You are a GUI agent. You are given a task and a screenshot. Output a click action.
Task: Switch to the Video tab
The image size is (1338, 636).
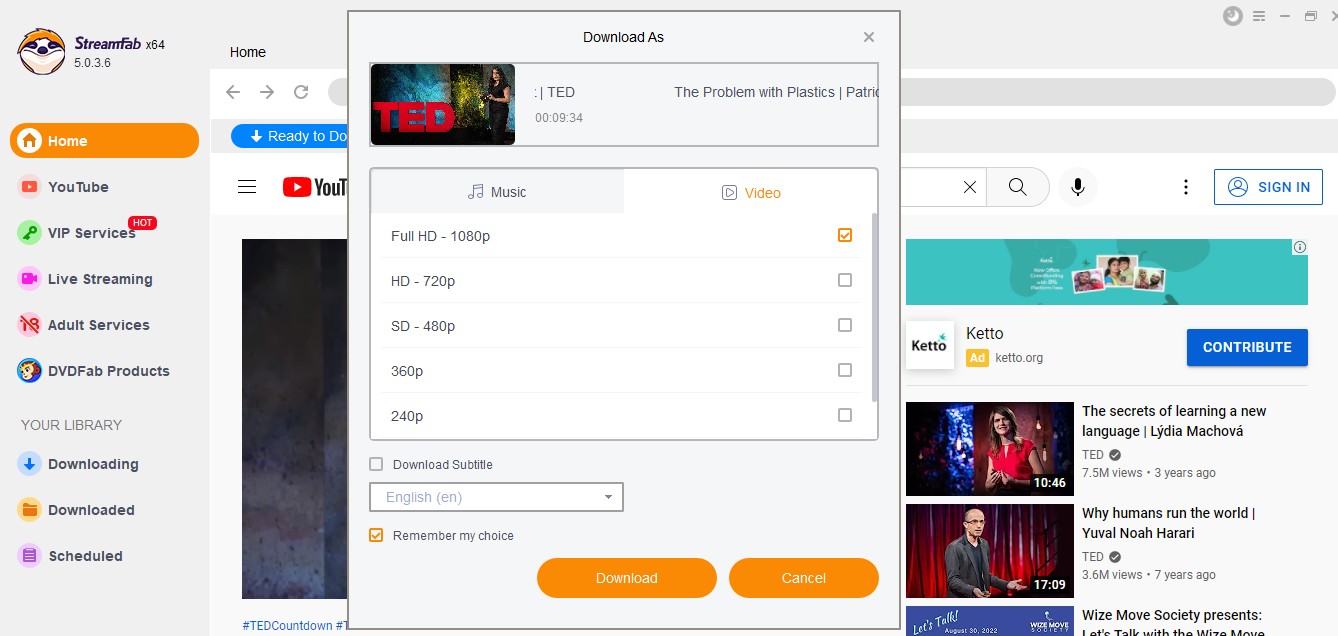click(751, 192)
